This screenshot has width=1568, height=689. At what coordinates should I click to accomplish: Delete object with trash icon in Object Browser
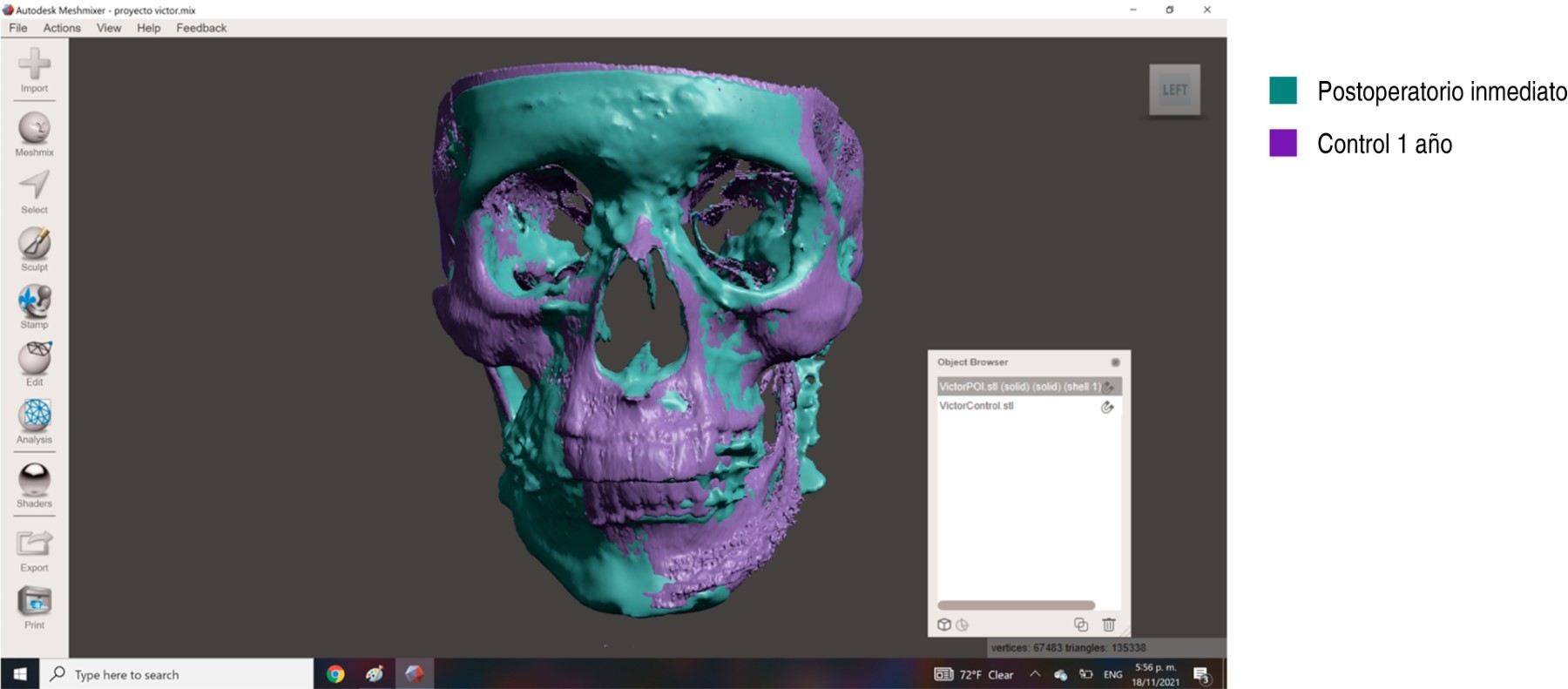click(x=1108, y=625)
